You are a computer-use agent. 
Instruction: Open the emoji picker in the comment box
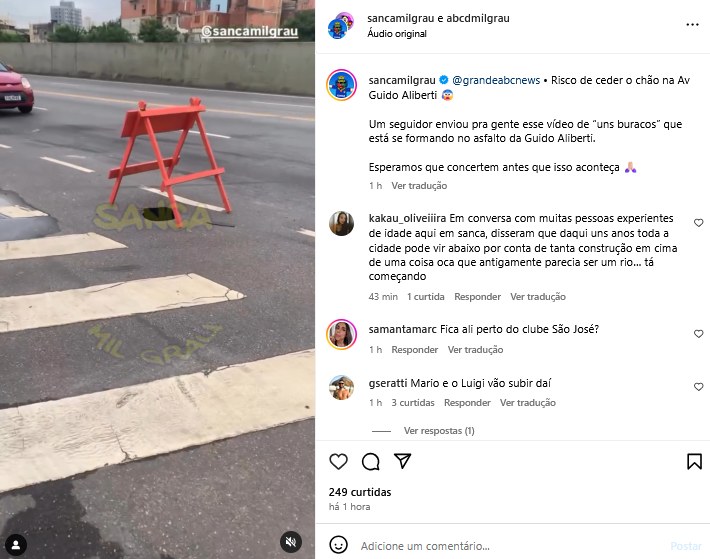pos(338,545)
